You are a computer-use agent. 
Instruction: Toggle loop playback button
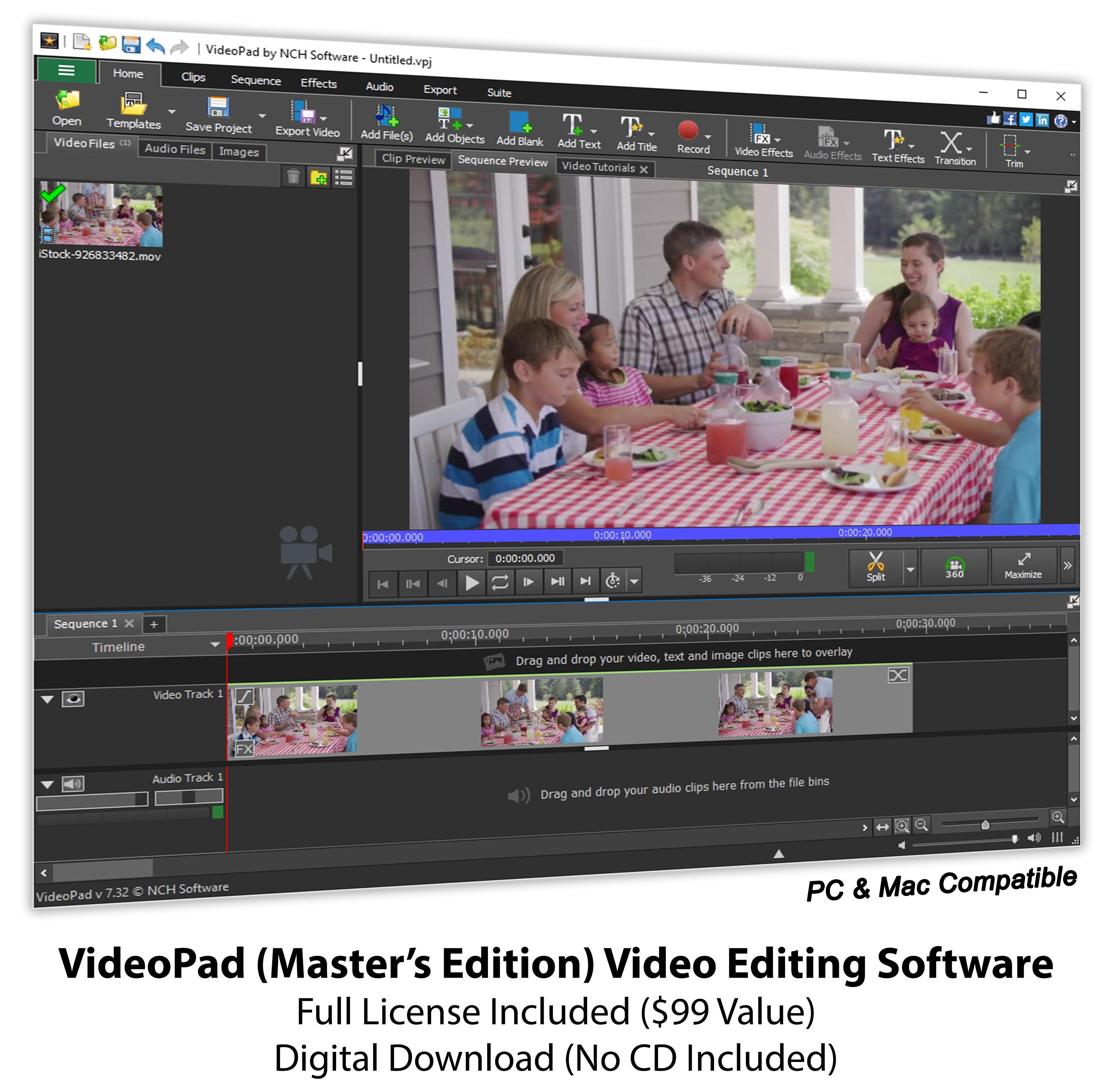pyautogui.click(x=499, y=583)
